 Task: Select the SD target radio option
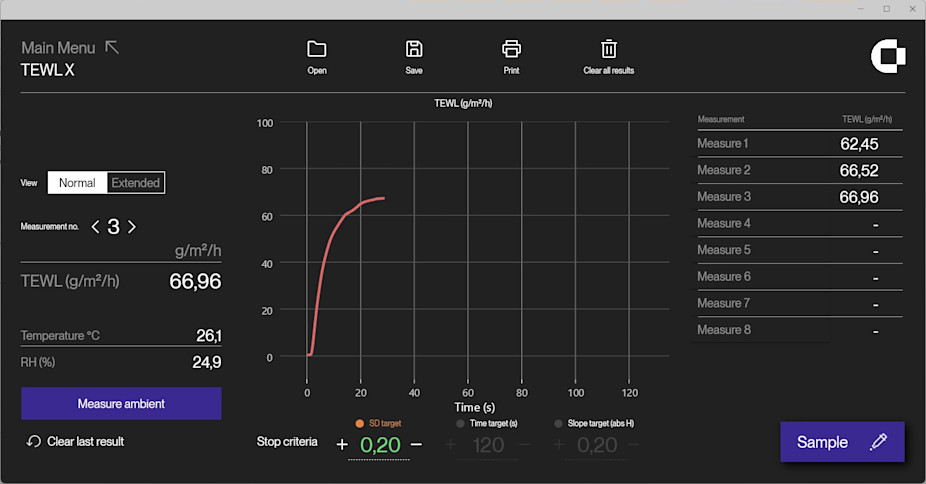[x=359, y=423]
